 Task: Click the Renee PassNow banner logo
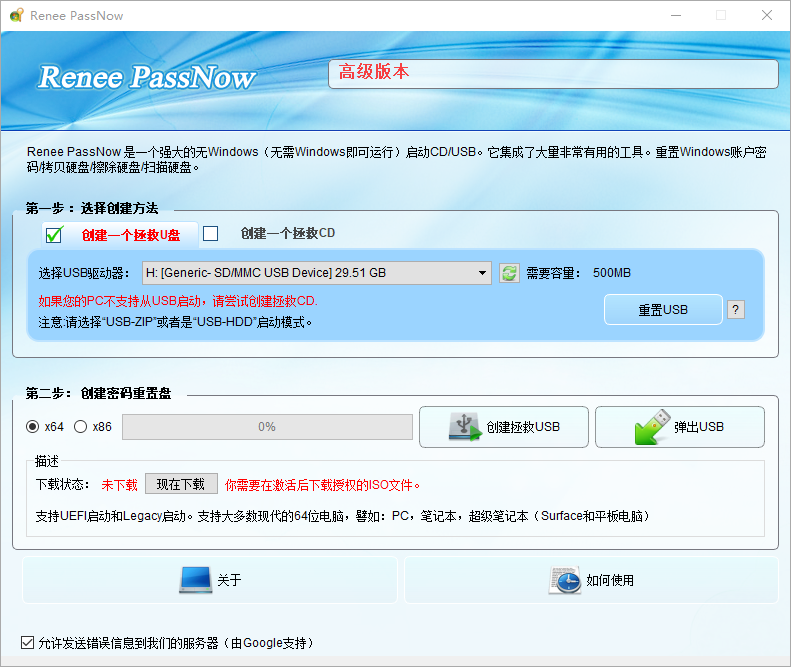[x=147, y=77]
